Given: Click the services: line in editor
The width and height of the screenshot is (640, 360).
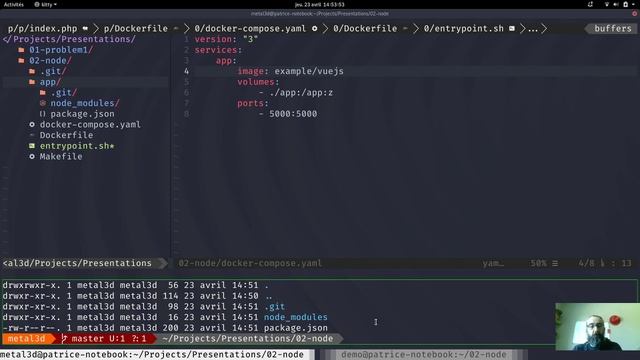Looking at the screenshot, I should [218, 50].
